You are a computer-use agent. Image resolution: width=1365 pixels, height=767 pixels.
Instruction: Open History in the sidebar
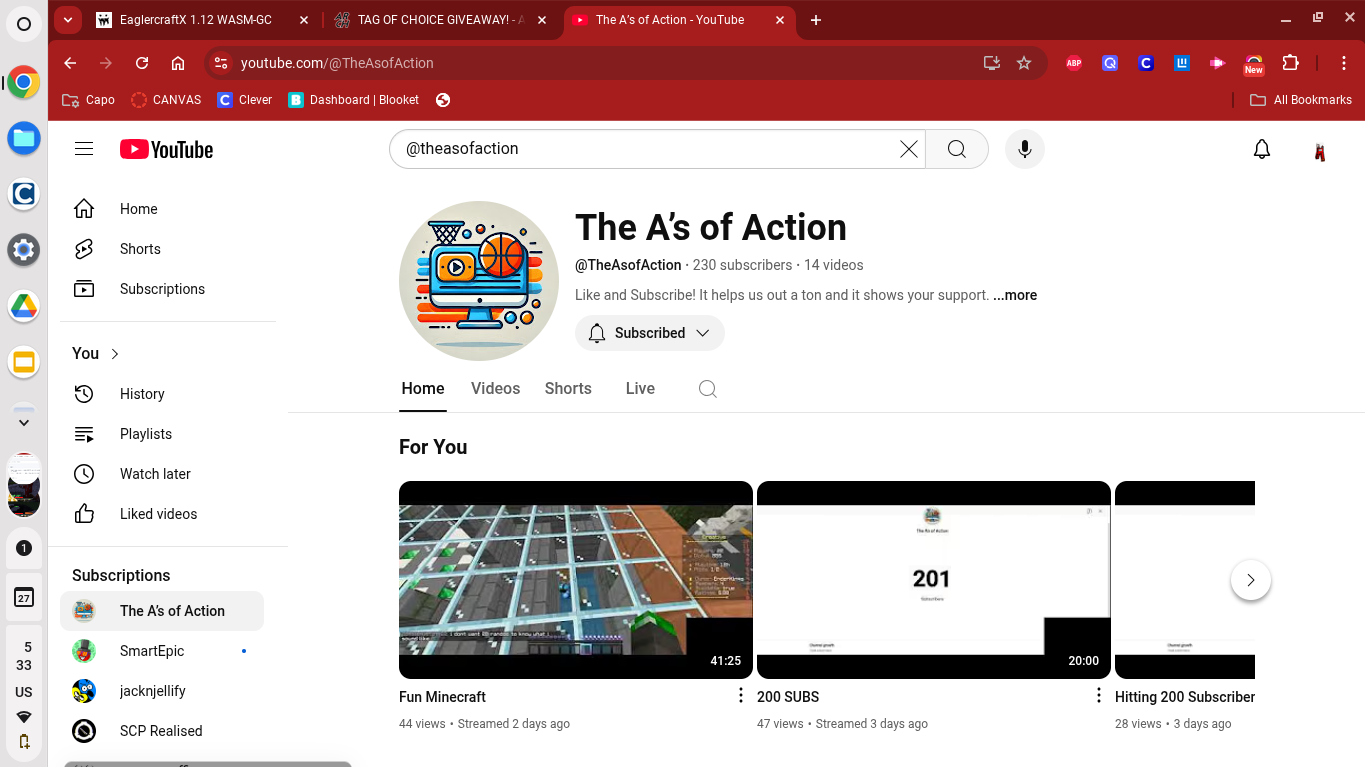pyautogui.click(x=162, y=394)
